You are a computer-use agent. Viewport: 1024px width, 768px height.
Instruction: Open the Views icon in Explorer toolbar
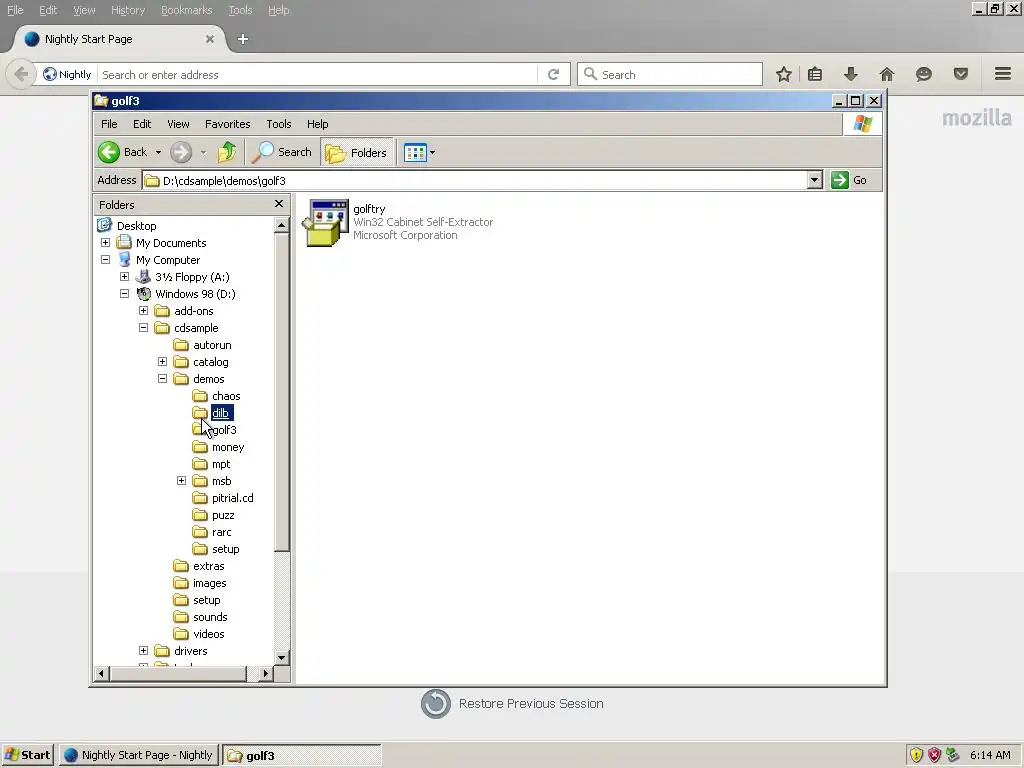coord(415,153)
